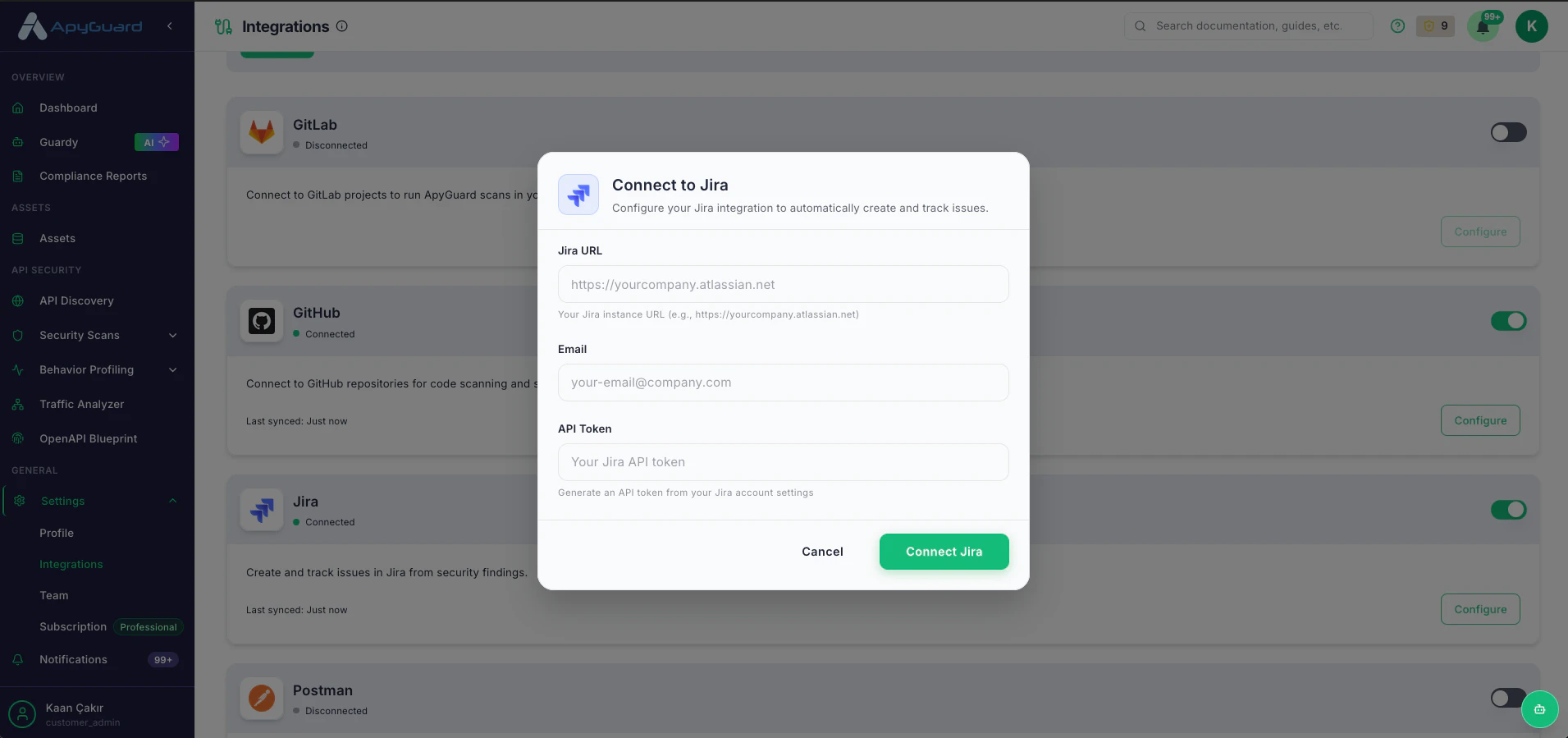Click the Jira icon in the dialog header
The width and height of the screenshot is (1568, 738).
(578, 195)
